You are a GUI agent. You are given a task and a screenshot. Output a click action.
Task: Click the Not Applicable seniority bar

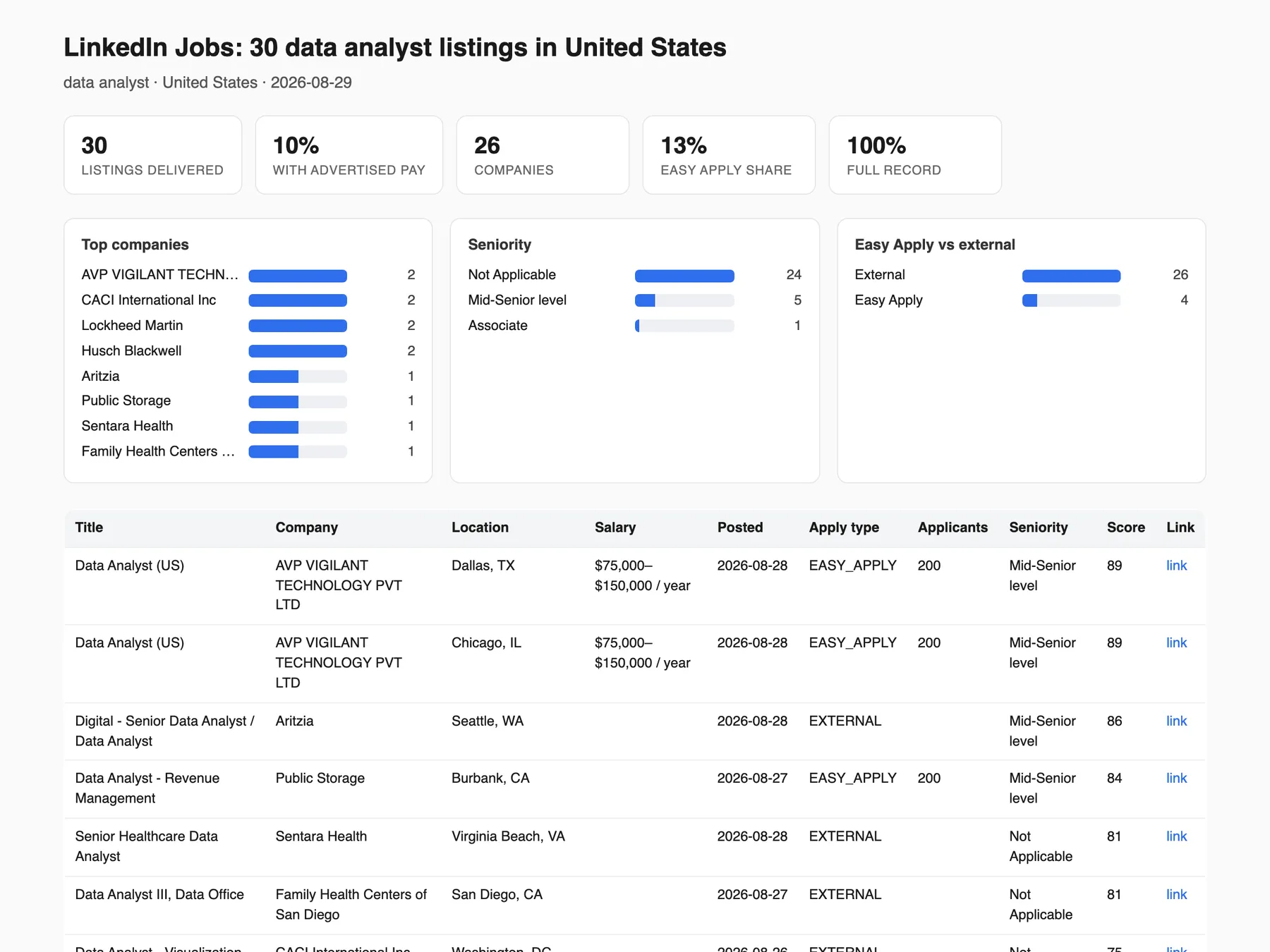point(684,276)
